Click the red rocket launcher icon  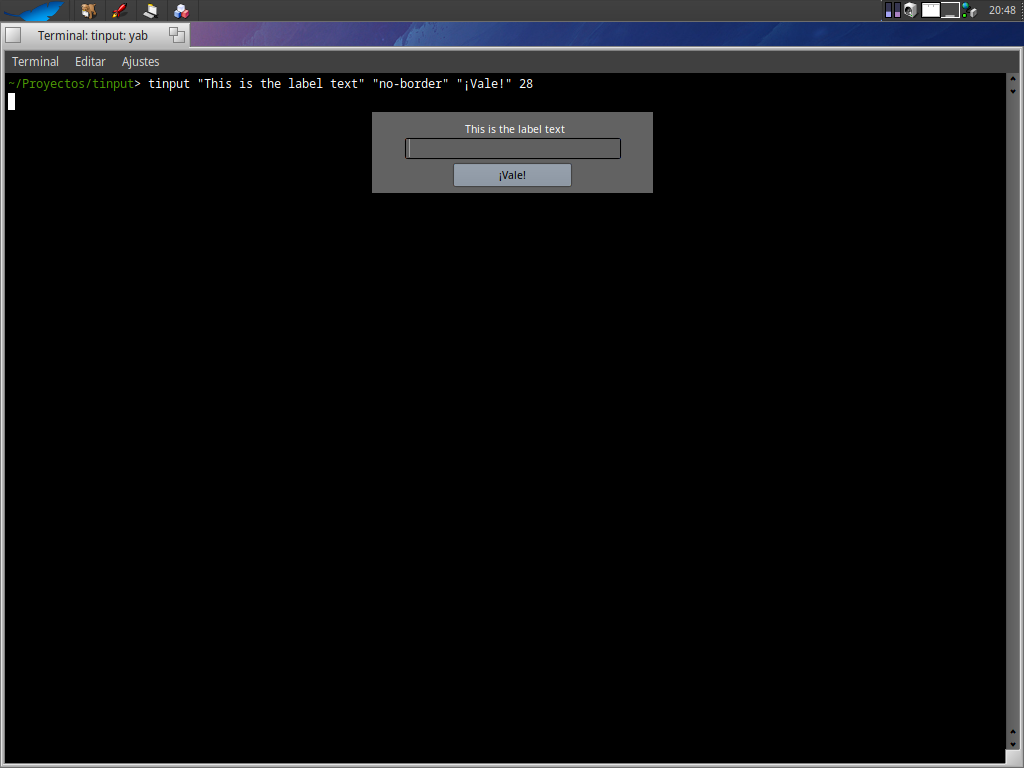pos(119,11)
